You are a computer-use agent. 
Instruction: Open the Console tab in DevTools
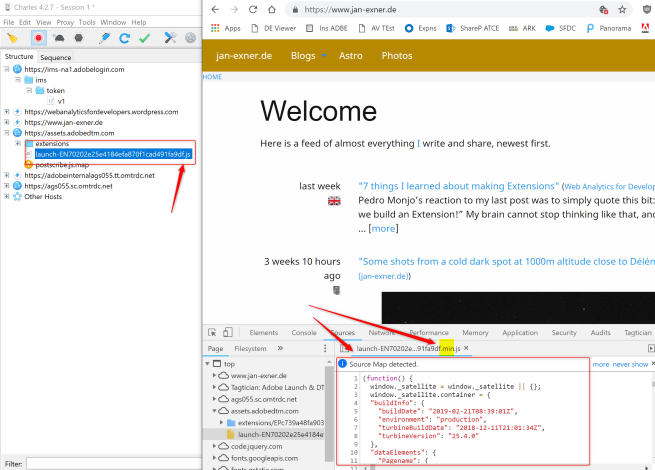[303, 332]
